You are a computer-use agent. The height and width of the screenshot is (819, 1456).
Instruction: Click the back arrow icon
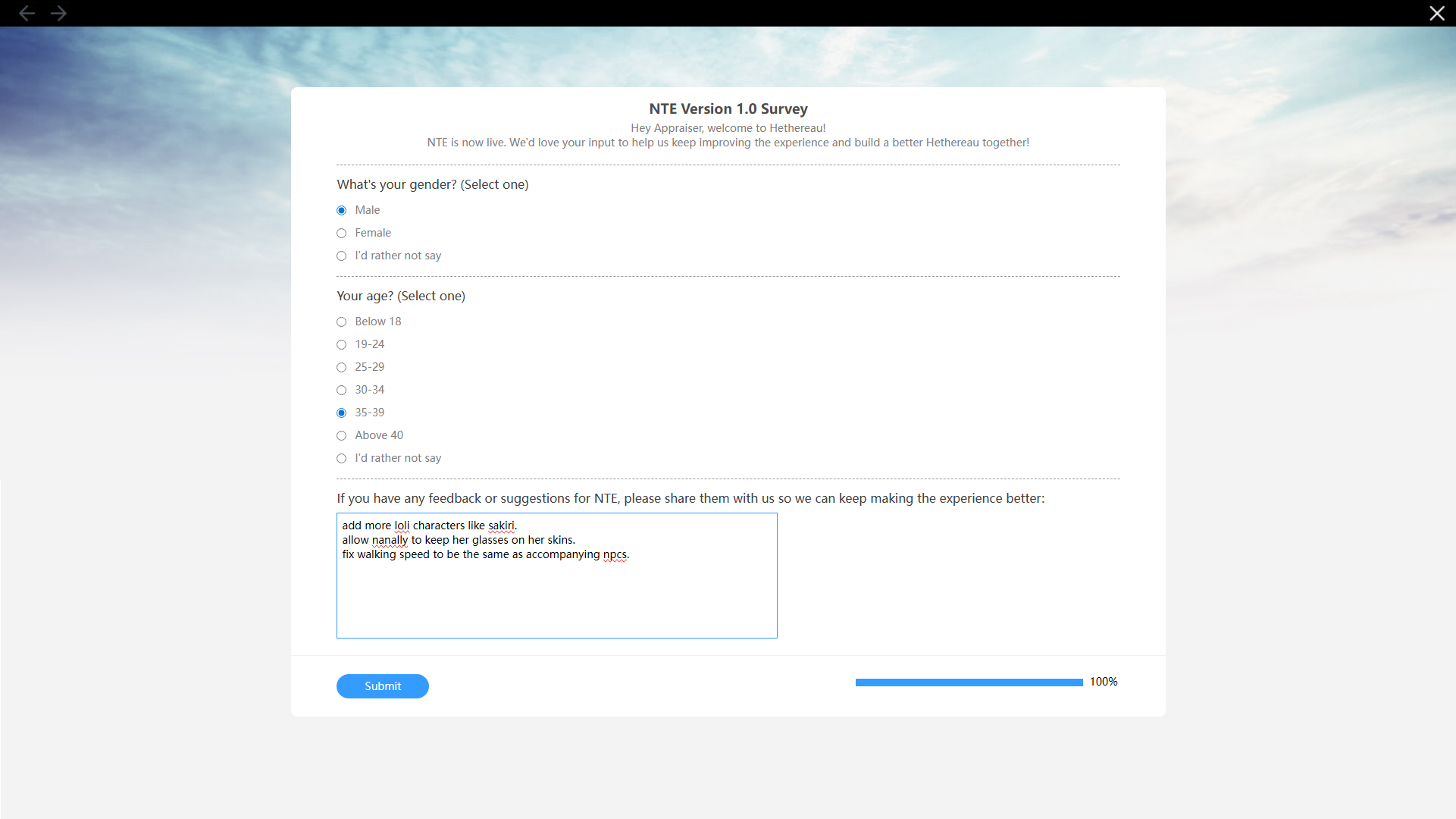[x=27, y=13]
